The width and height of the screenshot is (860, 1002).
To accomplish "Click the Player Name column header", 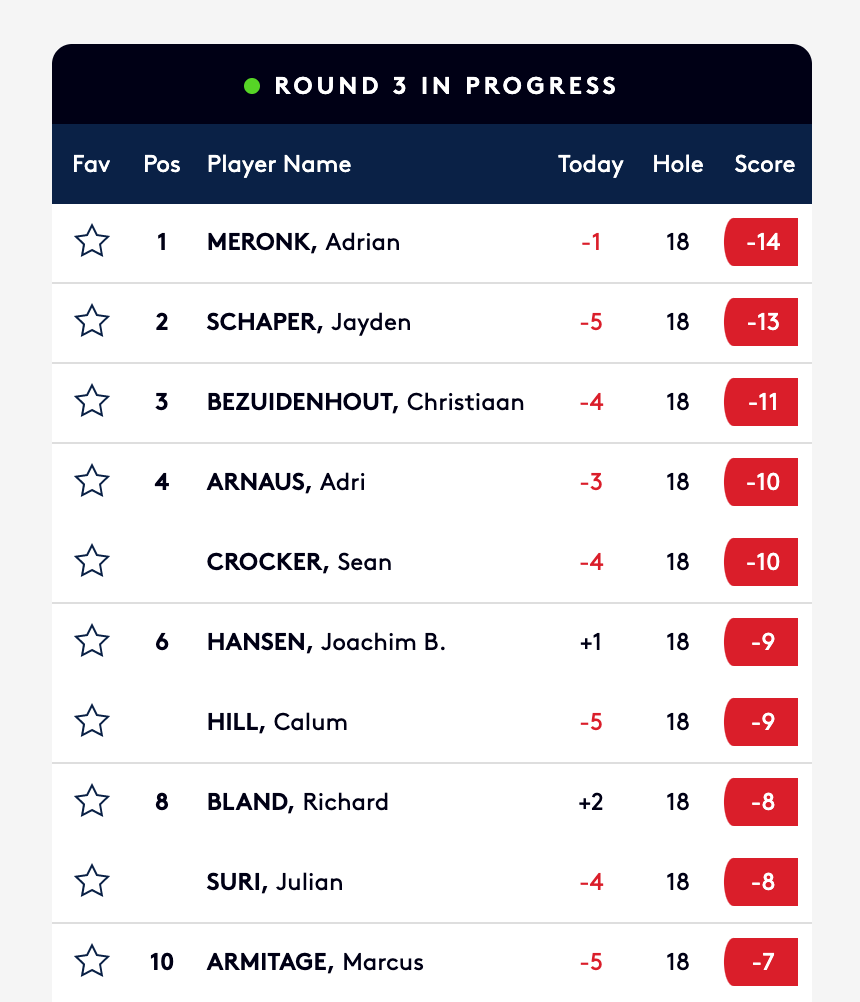I will [x=279, y=165].
